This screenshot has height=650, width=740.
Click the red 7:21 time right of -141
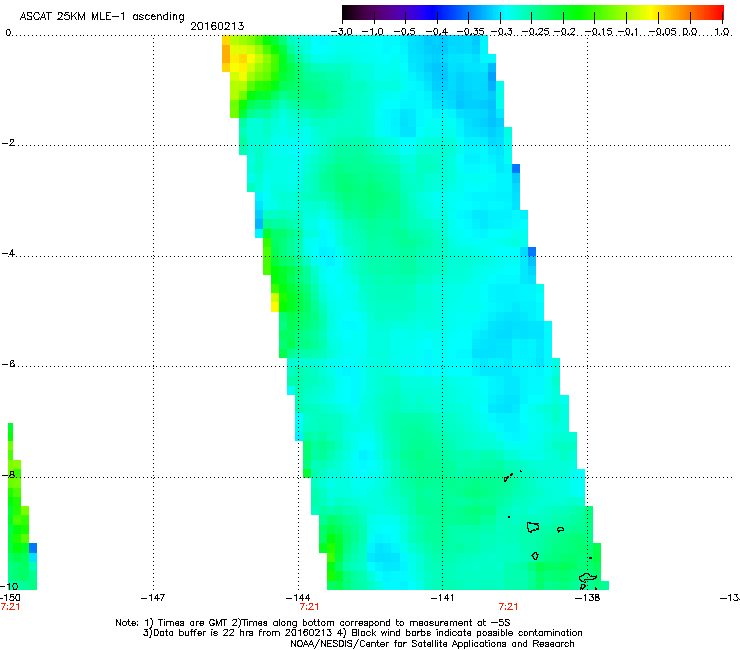508,607
